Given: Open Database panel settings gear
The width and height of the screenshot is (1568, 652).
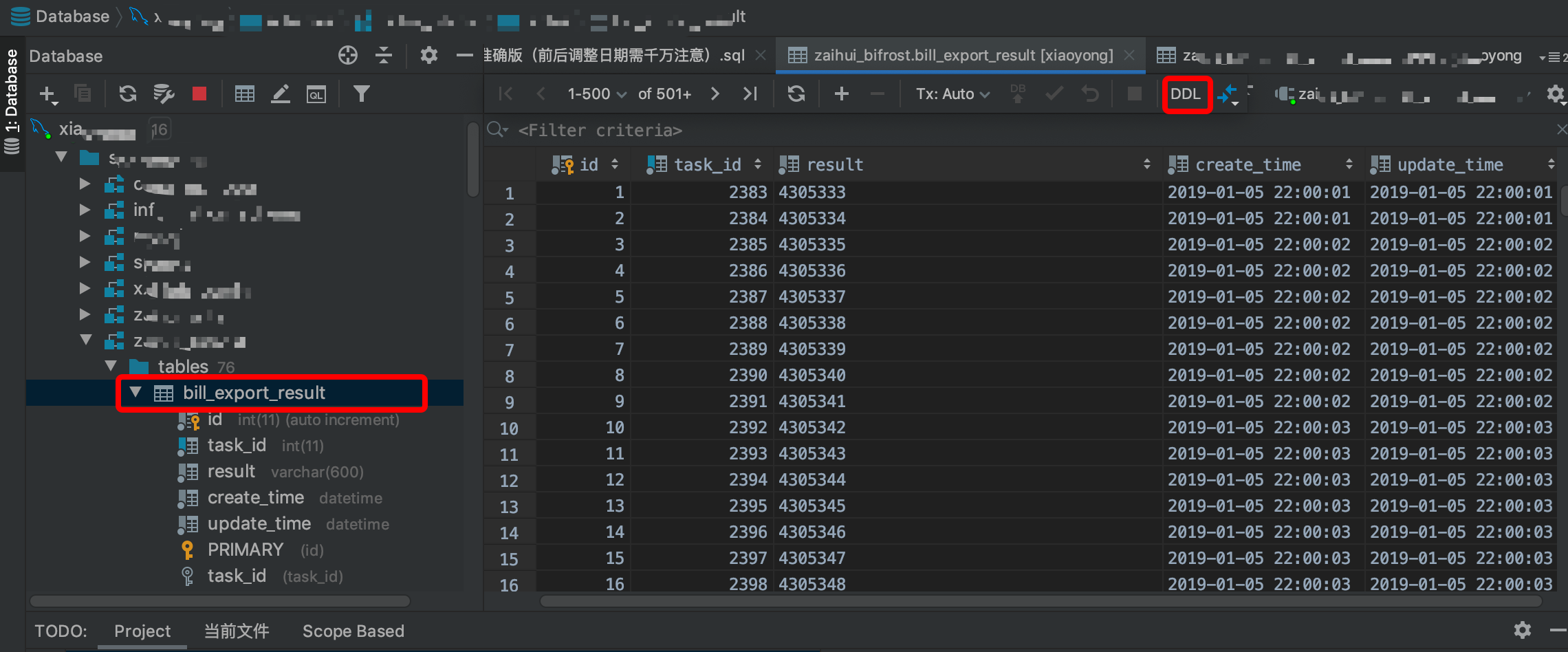Looking at the screenshot, I should click(429, 55).
